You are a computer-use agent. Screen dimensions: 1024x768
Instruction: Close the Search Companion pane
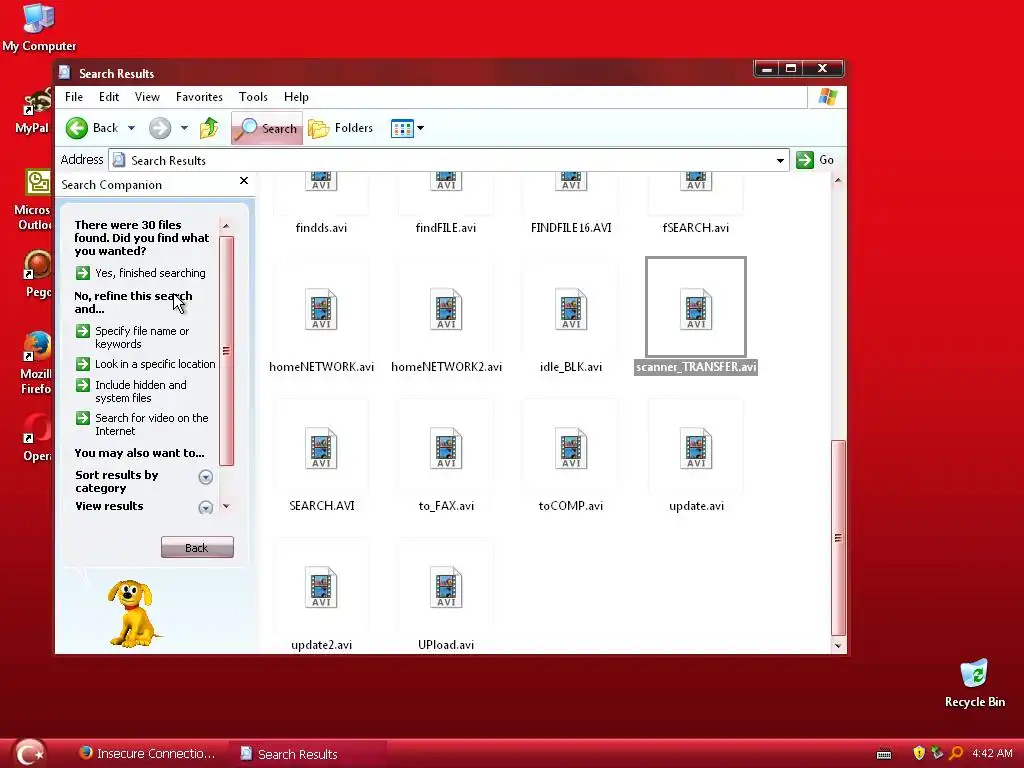(x=244, y=181)
